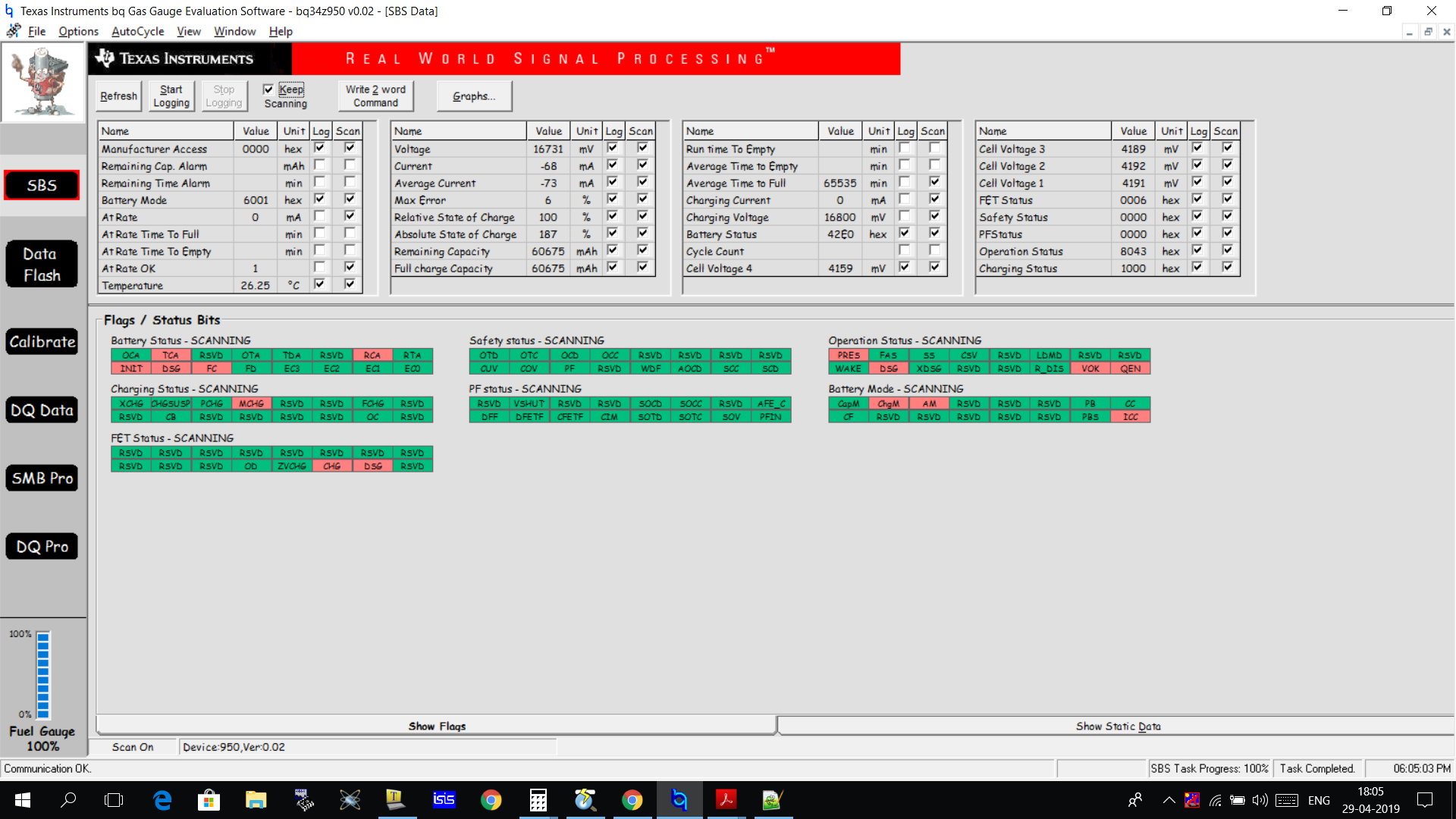1456x819 pixels.
Task: Click Start Logging button
Action: [x=171, y=96]
